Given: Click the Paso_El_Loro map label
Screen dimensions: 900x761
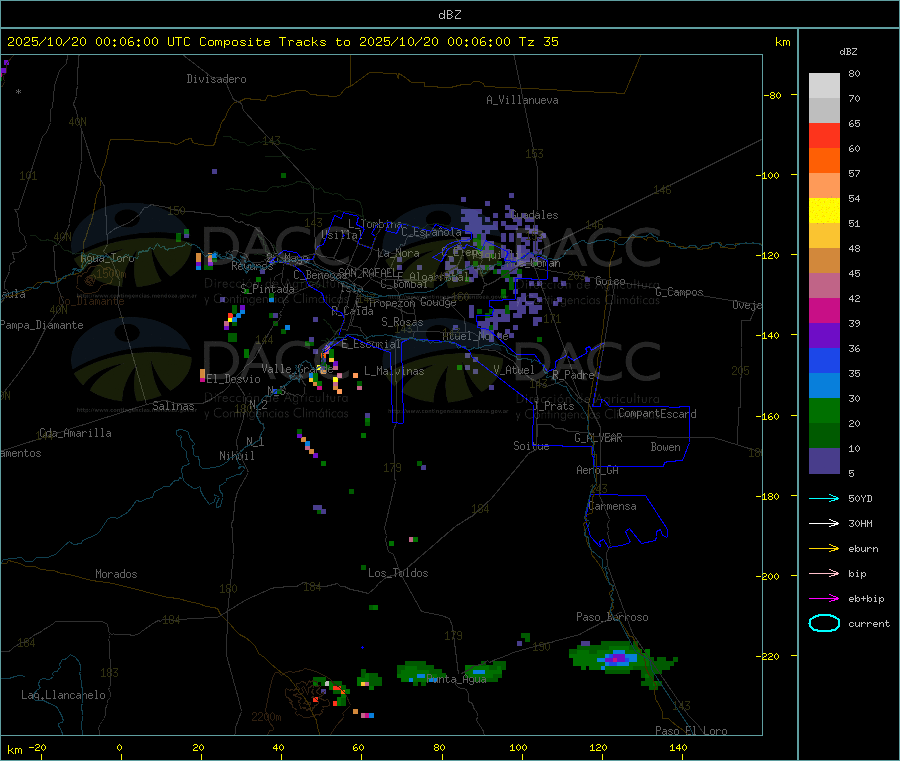Looking at the screenshot, I should tap(692, 731).
